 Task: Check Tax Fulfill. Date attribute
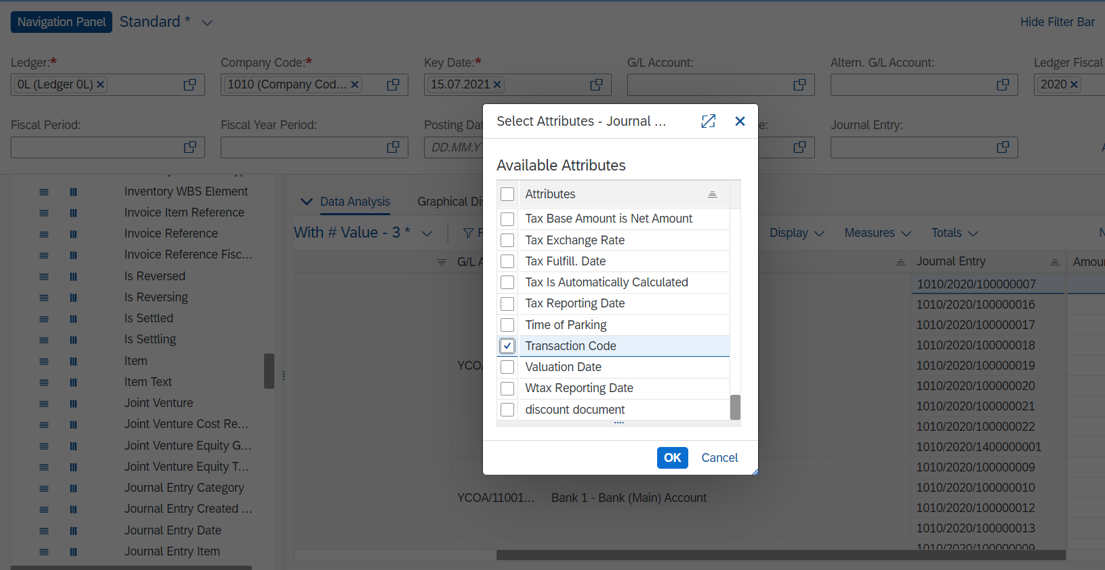pos(507,261)
